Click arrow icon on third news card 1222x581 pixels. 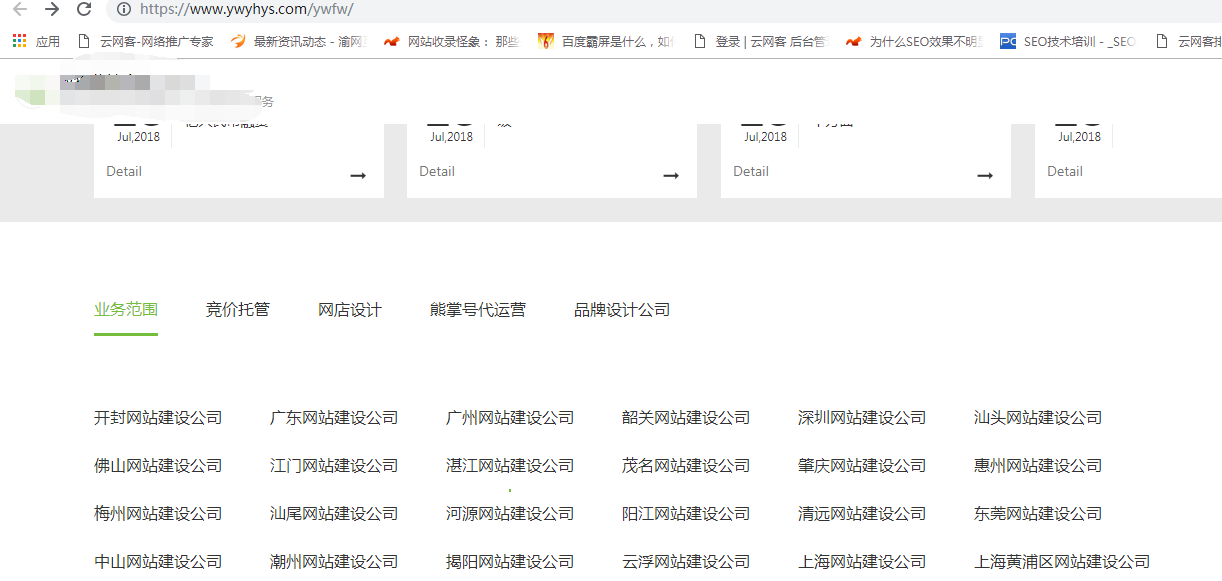pyautogui.click(x=985, y=176)
